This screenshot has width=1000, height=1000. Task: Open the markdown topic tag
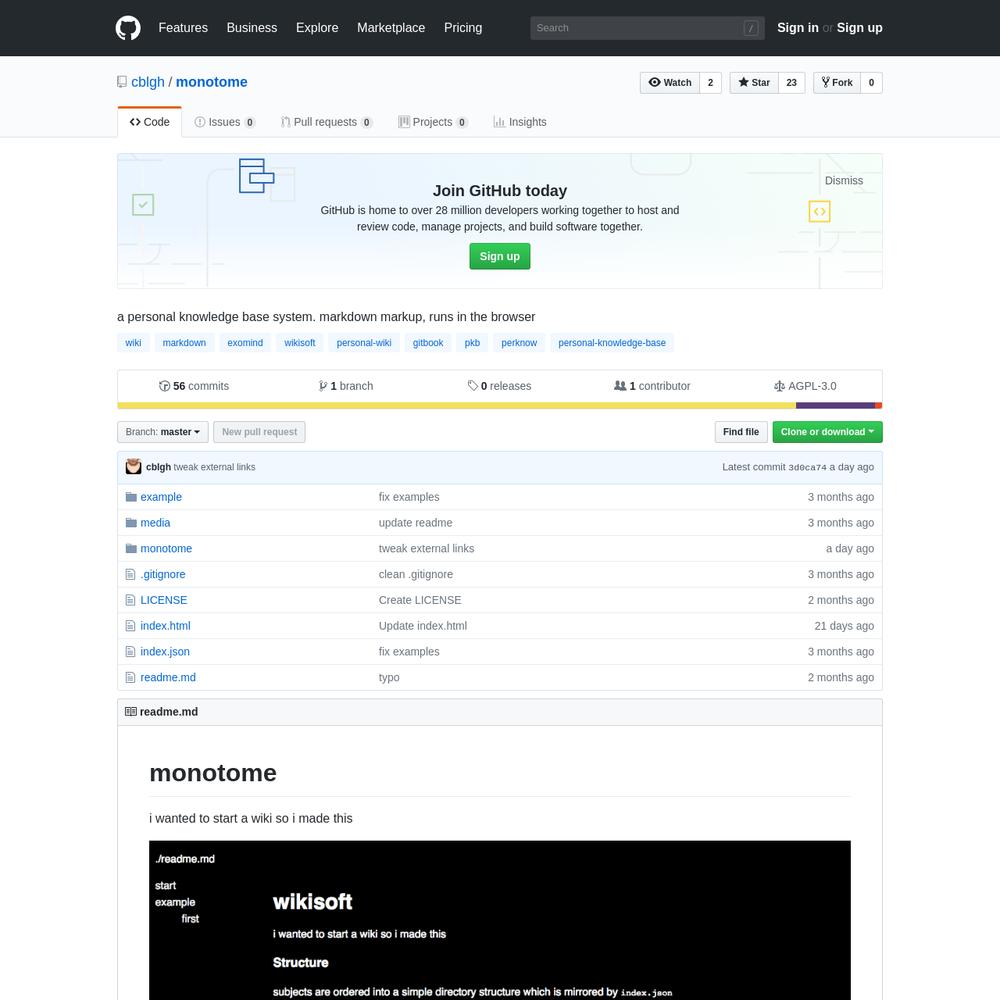(184, 342)
